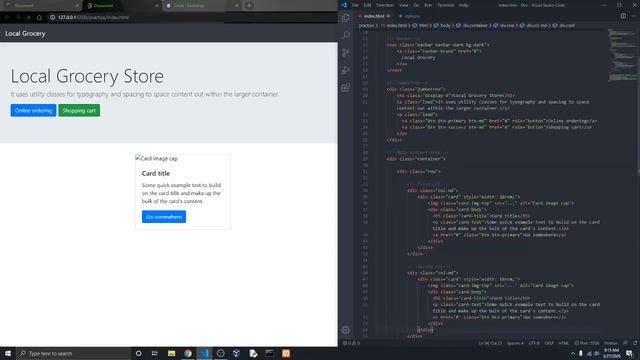This screenshot has width=640, height=360.
Task: Open Visual Studio Code from the taskbar
Action: tap(204, 353)
